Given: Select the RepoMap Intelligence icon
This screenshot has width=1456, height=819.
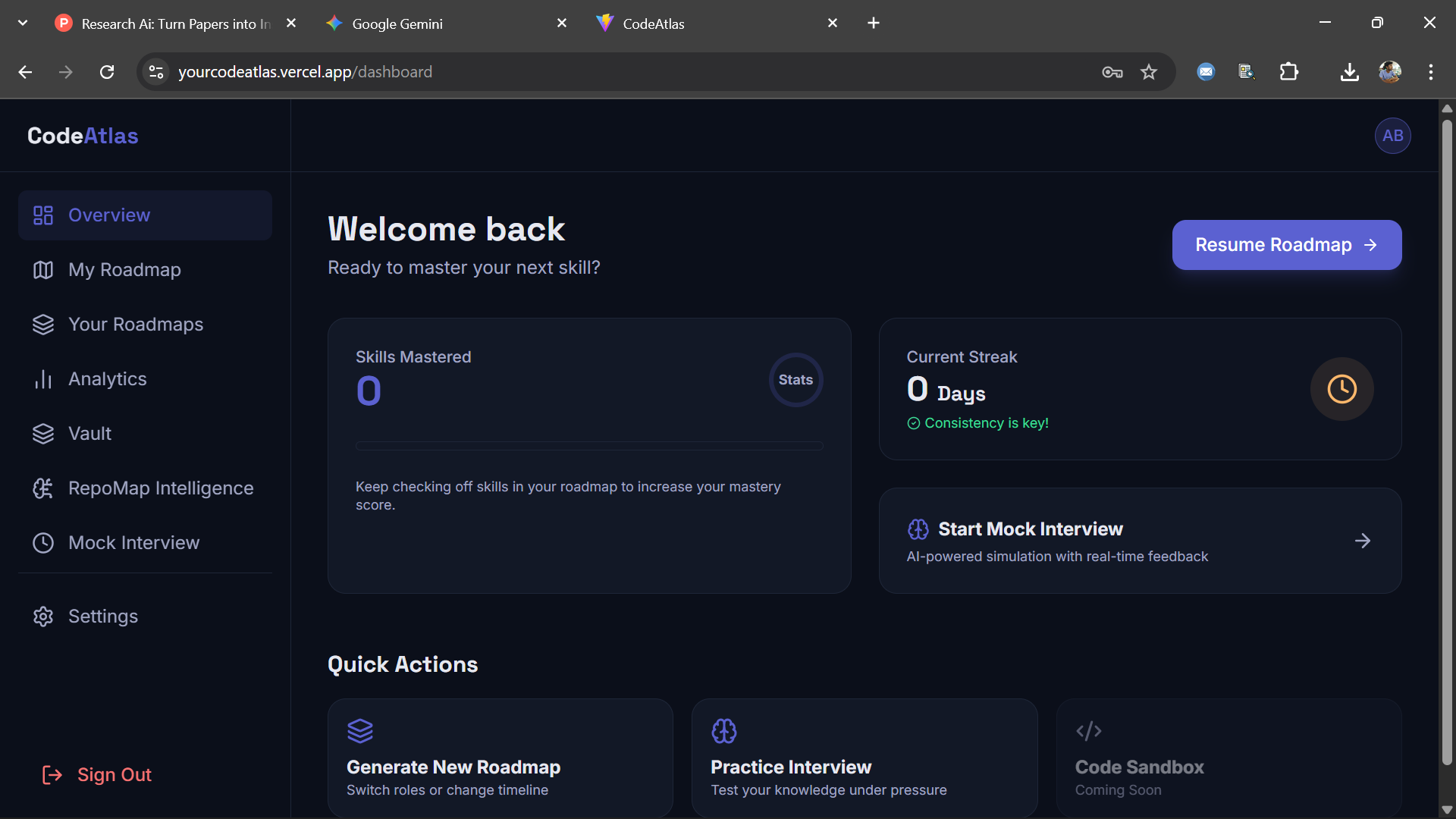Looking at the screenshot, I should [x=42, y=488].
